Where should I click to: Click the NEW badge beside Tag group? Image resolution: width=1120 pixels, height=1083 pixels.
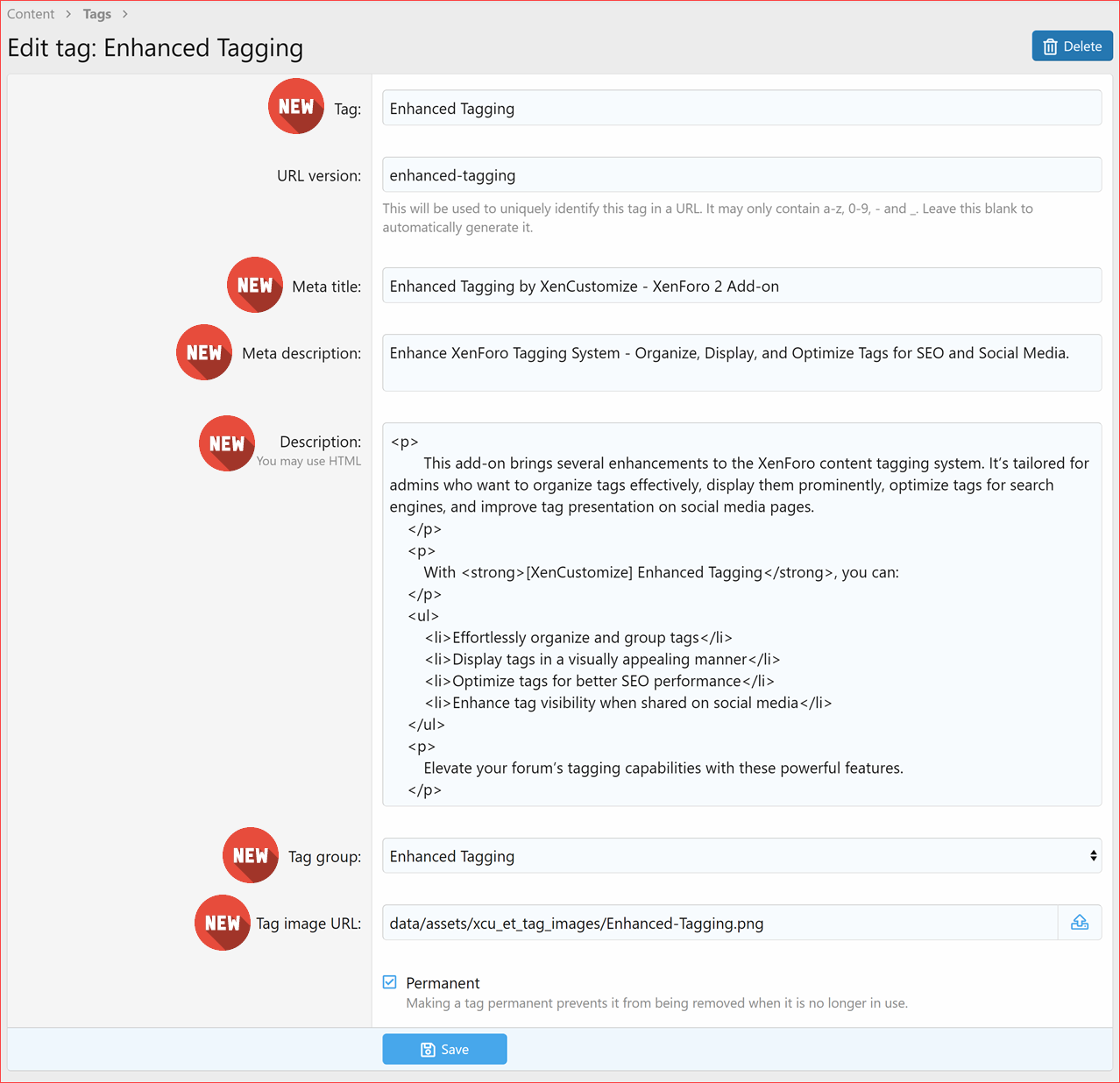(251, 856)
